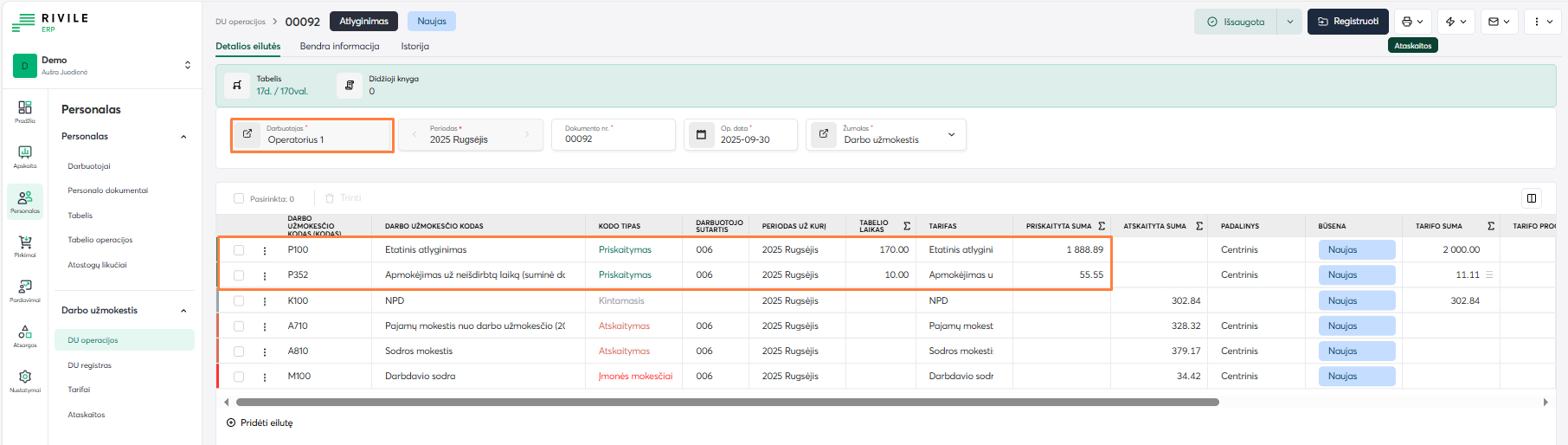Open the Pradžia home icon in sidebar
Screen dimensions: 1568x445
(25, 108)
